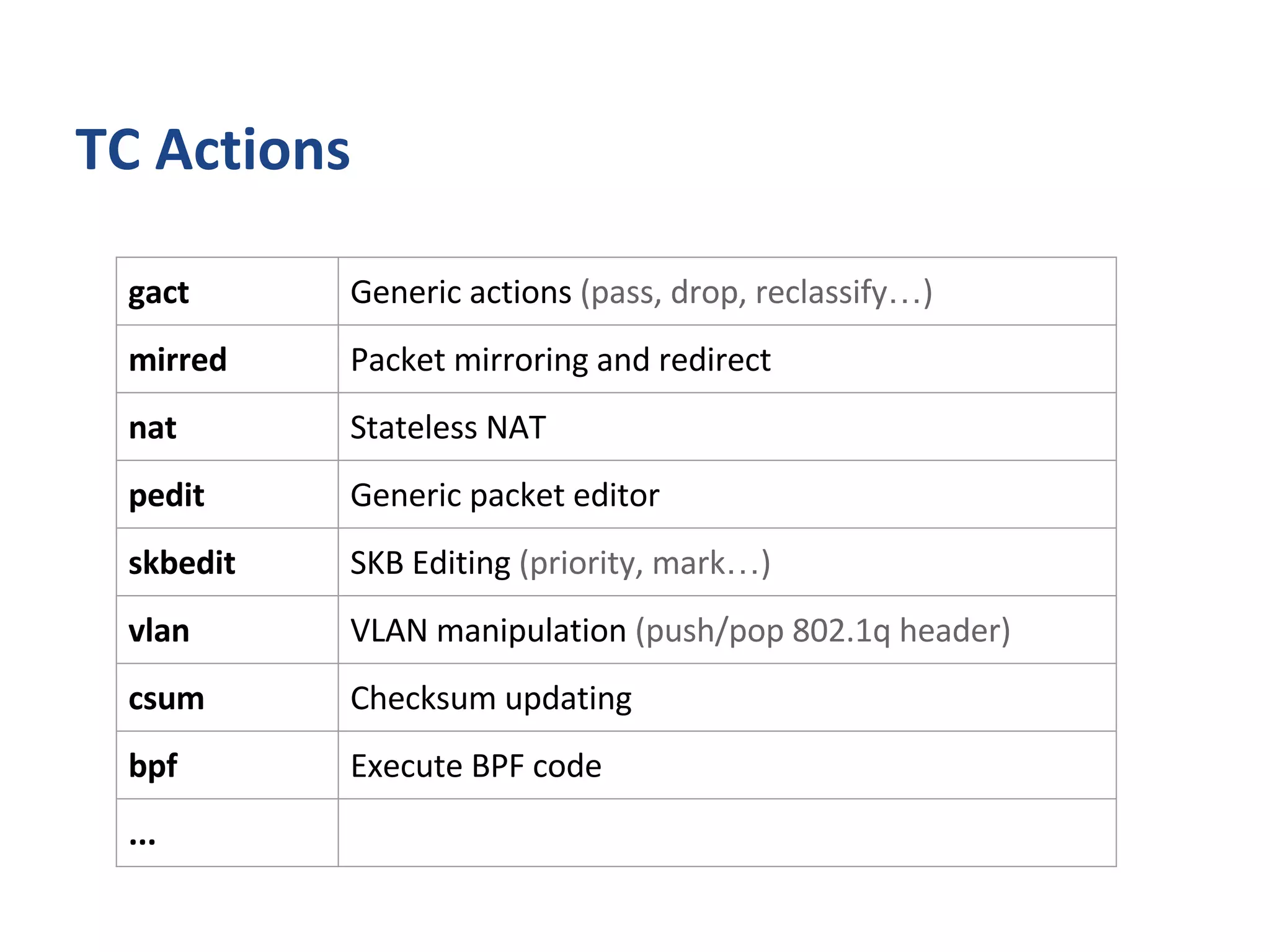Screen dimensions: 1270x952
Task: Select the "Checksum updating" text
Action: pos(491,699)
